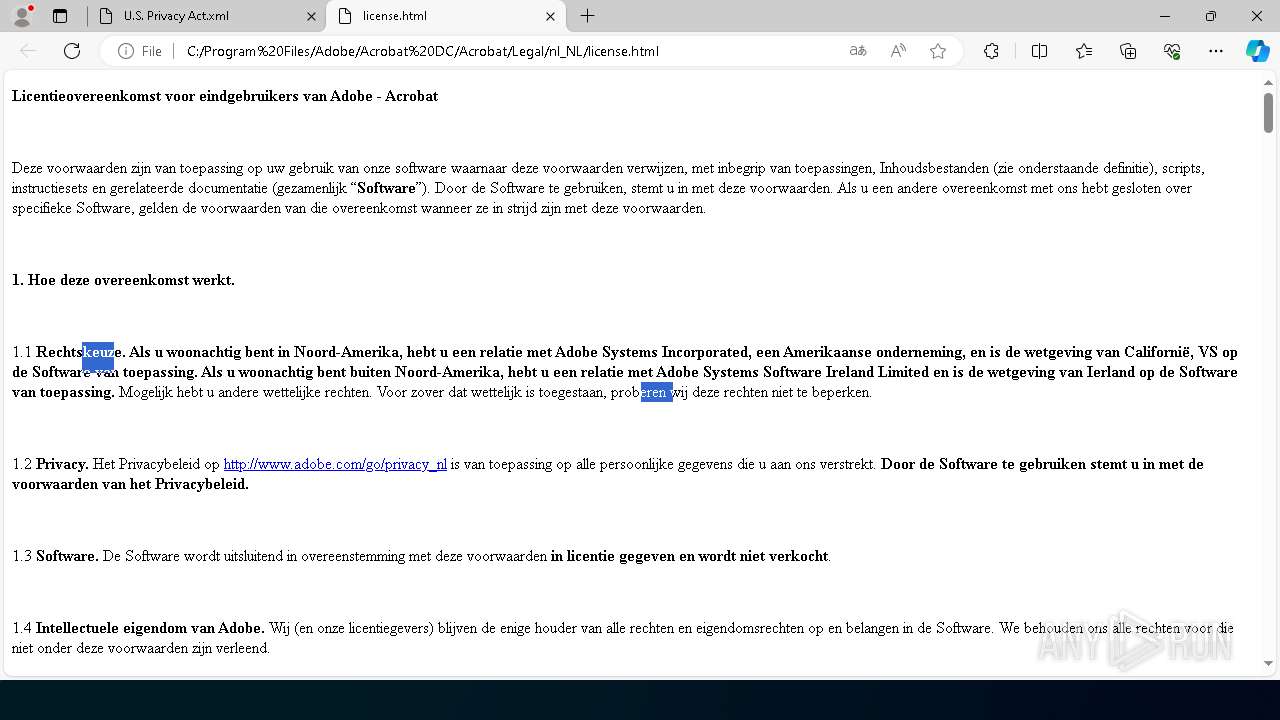Open Settings and more ellipsis menu
Image resolution: width=1280 pixels, height=720 pixels.
[1216, 51]
